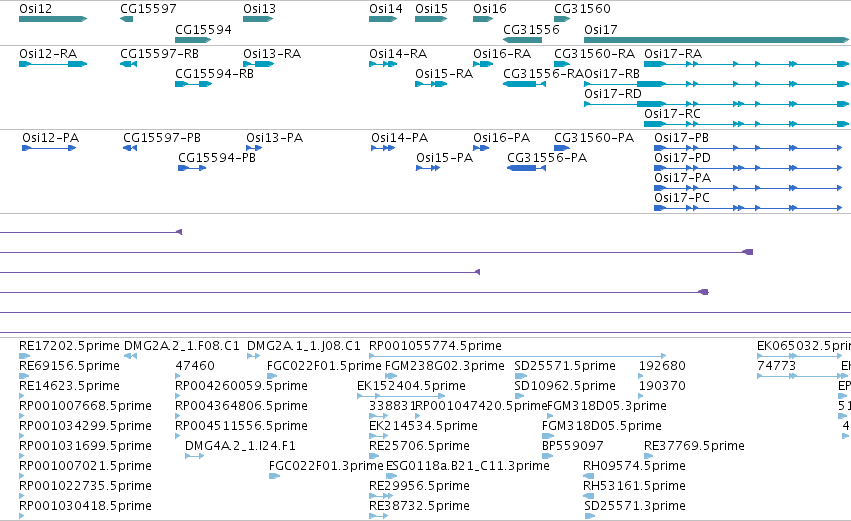The width and height of the screenshot is (851, 521).
Task: Select the RE17202.5prime EST
Action: point(24,356)
